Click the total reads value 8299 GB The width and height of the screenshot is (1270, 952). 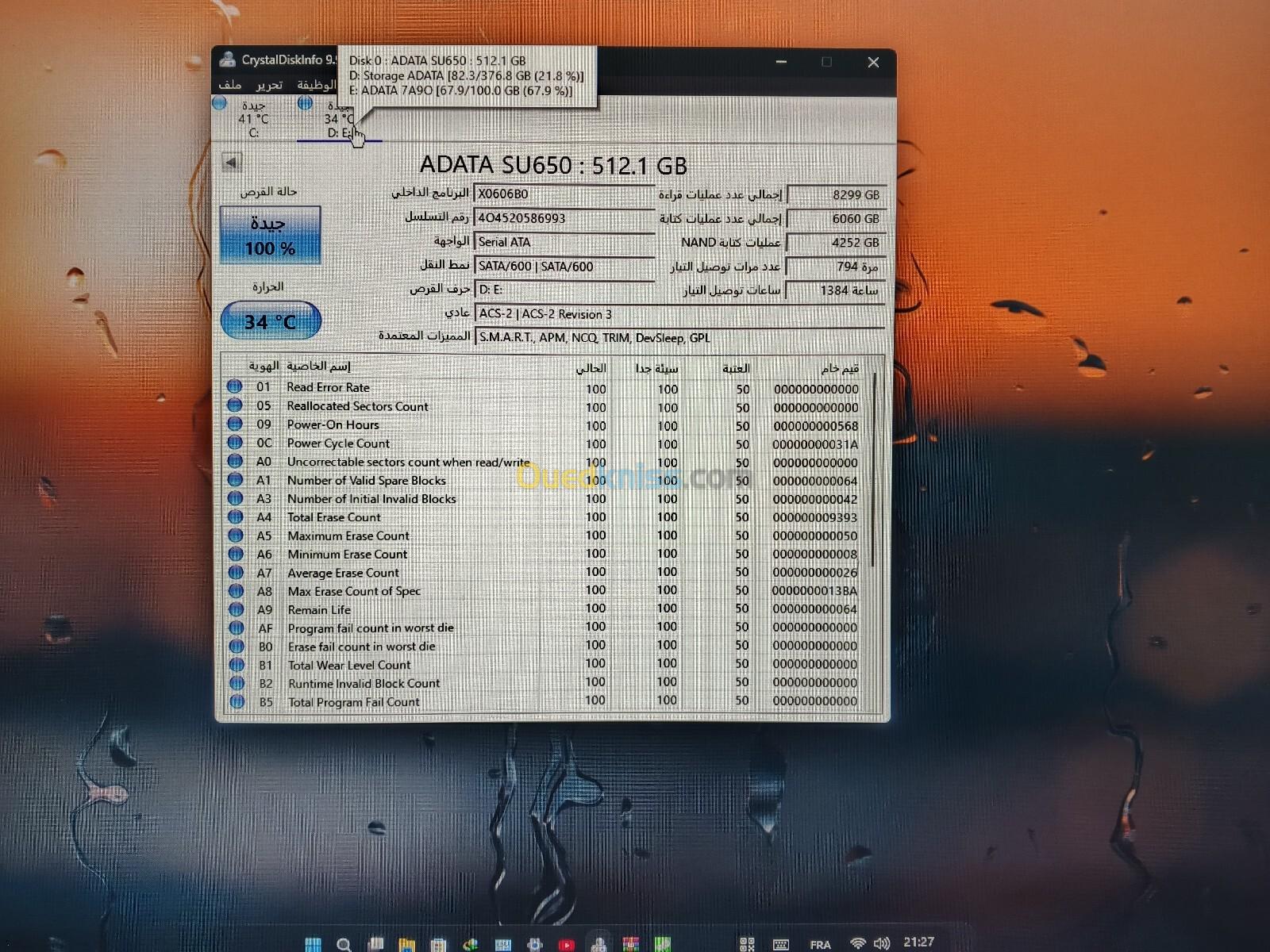[x=835, y=194]
